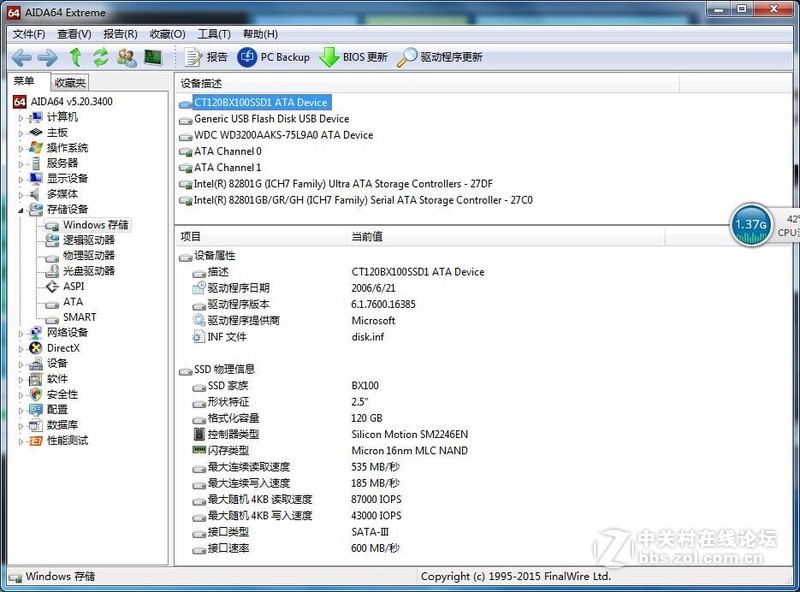
Task: Click the Forward navigation arrow
Action: 47,58
